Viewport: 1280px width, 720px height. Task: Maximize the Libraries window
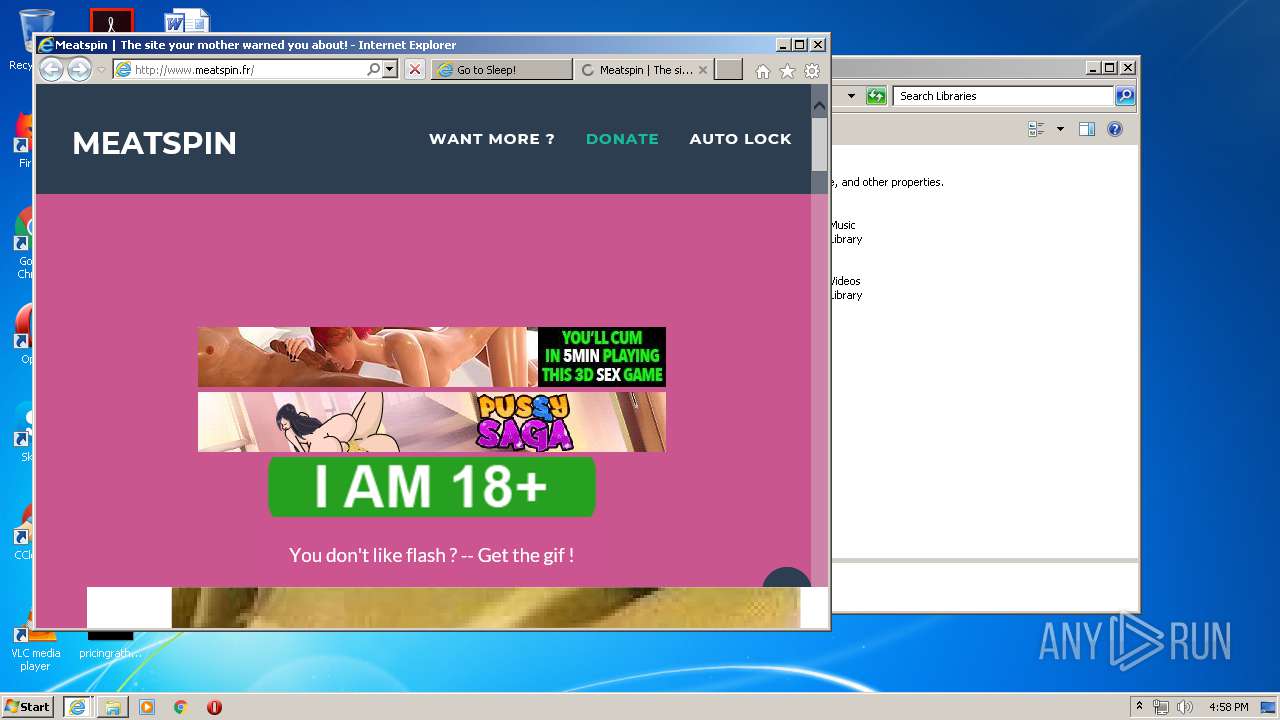click(1109, 68)
